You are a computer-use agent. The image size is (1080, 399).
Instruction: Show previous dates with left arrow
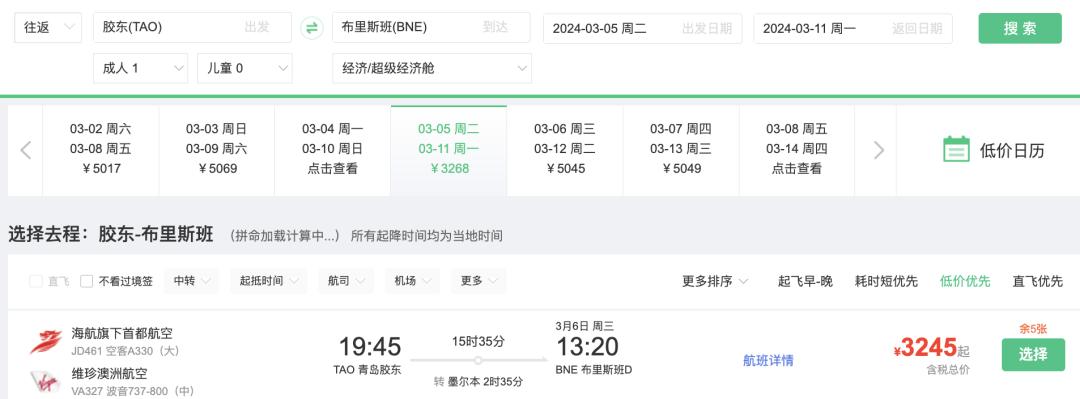[x=25, y=150]
